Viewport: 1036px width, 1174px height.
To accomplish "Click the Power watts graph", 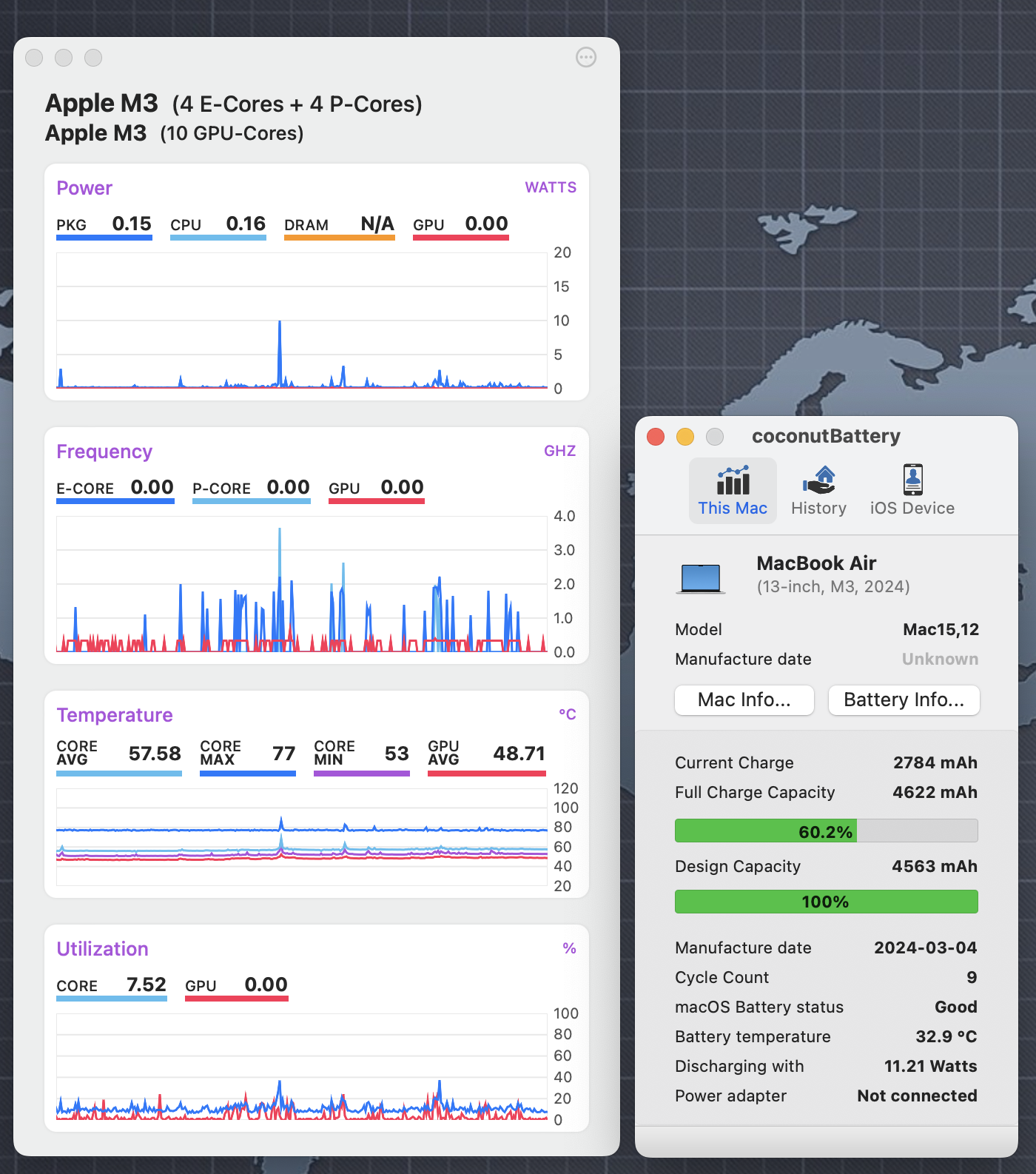I will coord(302,321).
